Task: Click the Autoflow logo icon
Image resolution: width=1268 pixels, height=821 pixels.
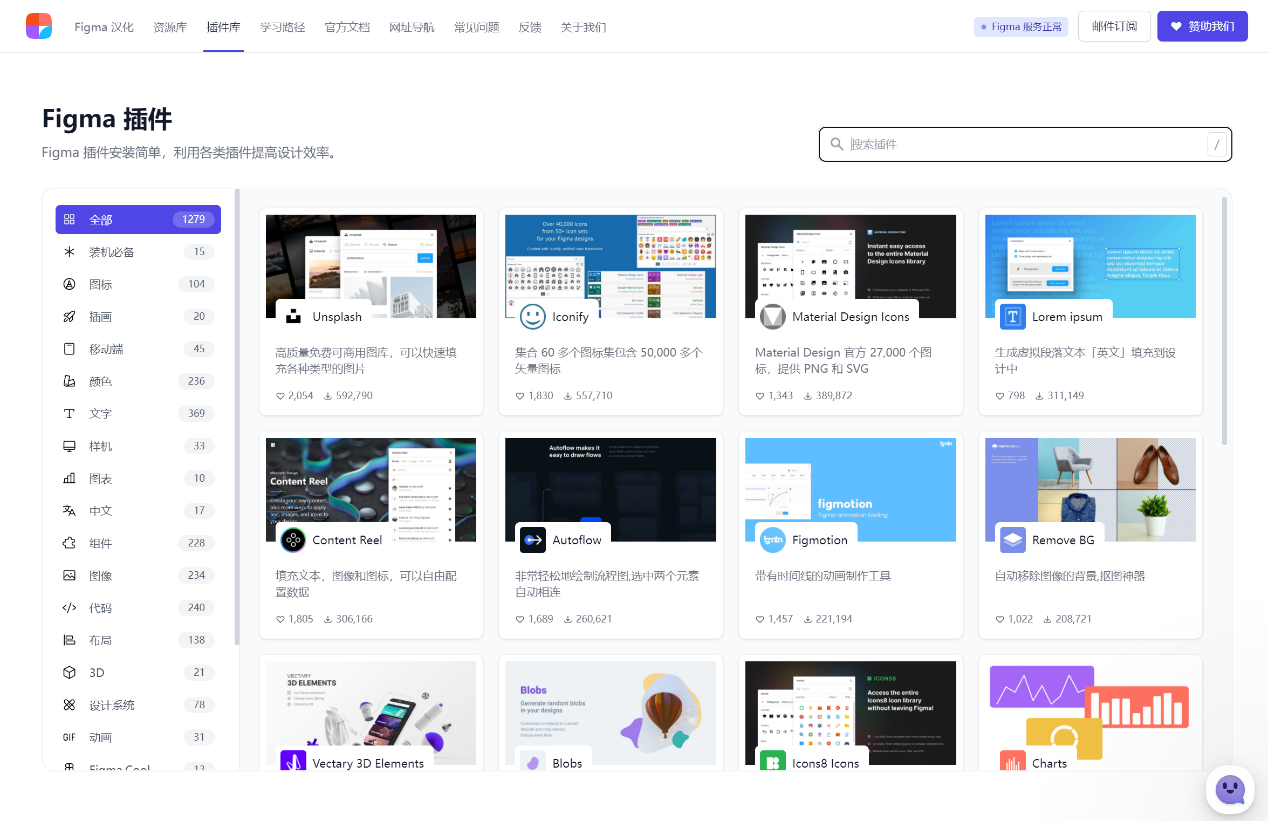Action: click(533, 540)
